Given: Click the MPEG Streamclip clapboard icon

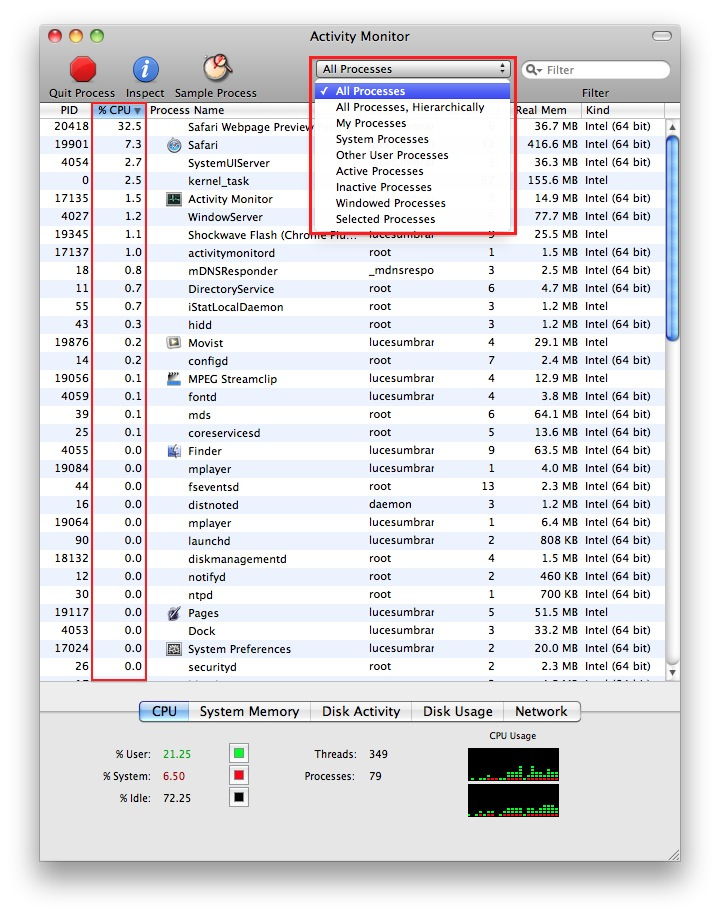Looking at the screenshot, I should click(x=174, y=379).
